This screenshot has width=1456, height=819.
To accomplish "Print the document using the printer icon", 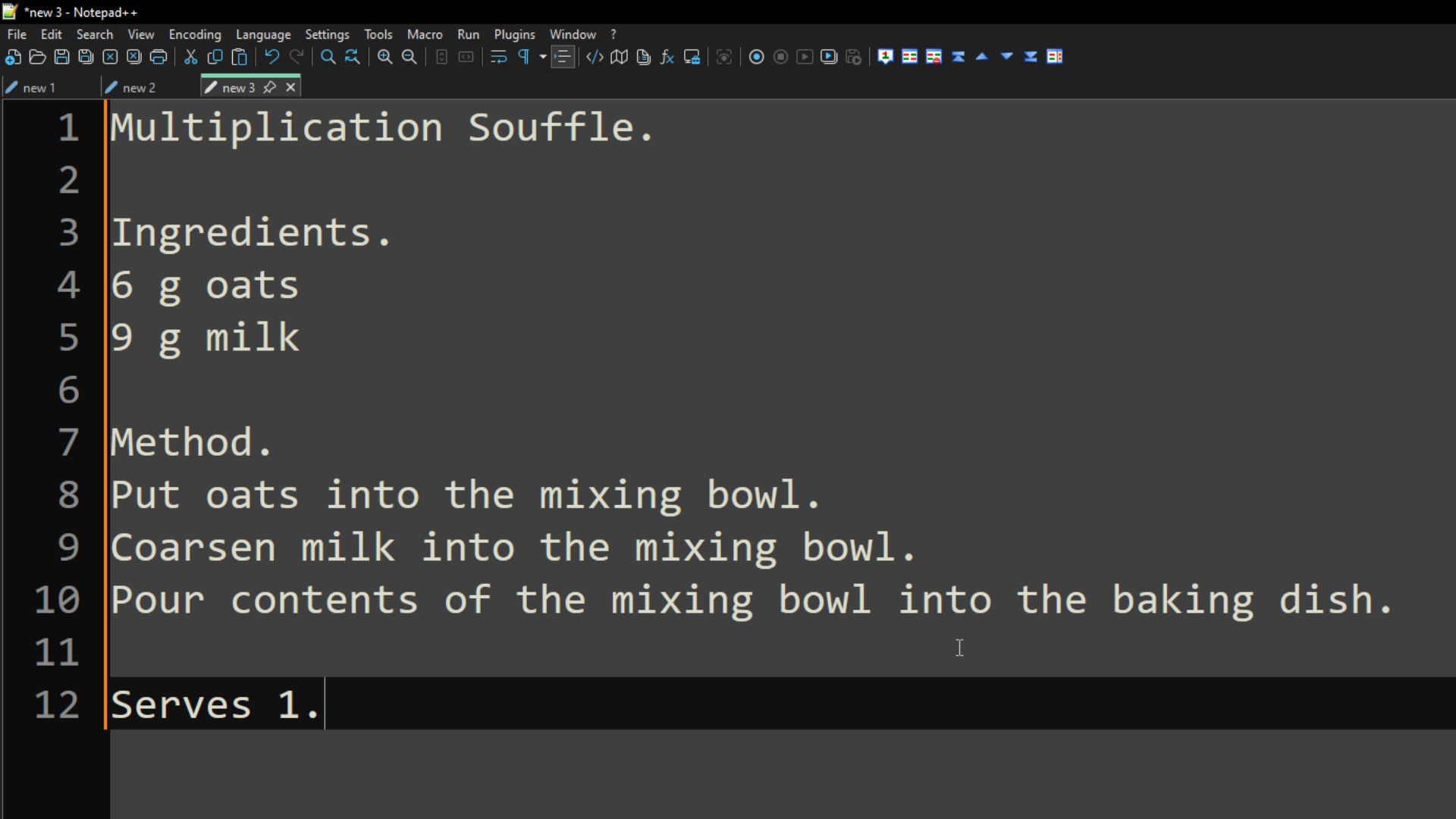I will point(158,57).
